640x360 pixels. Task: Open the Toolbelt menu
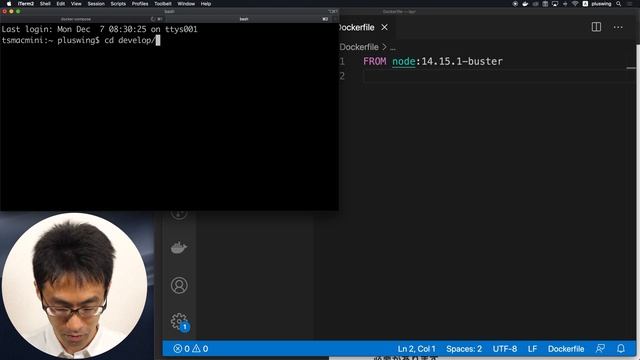(x=163, y=4)
